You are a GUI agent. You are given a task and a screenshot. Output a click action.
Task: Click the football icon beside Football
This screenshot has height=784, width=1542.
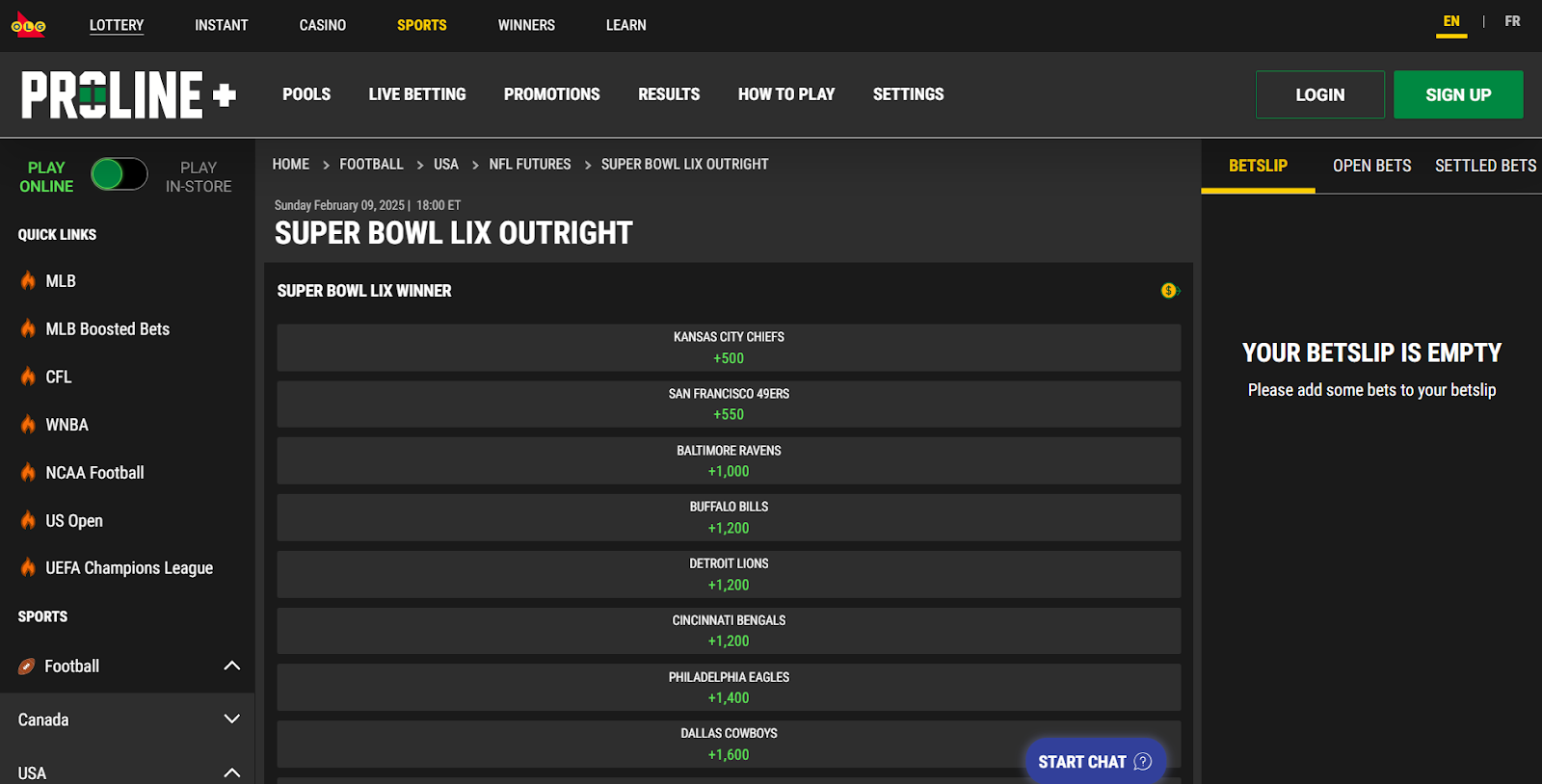27,666
